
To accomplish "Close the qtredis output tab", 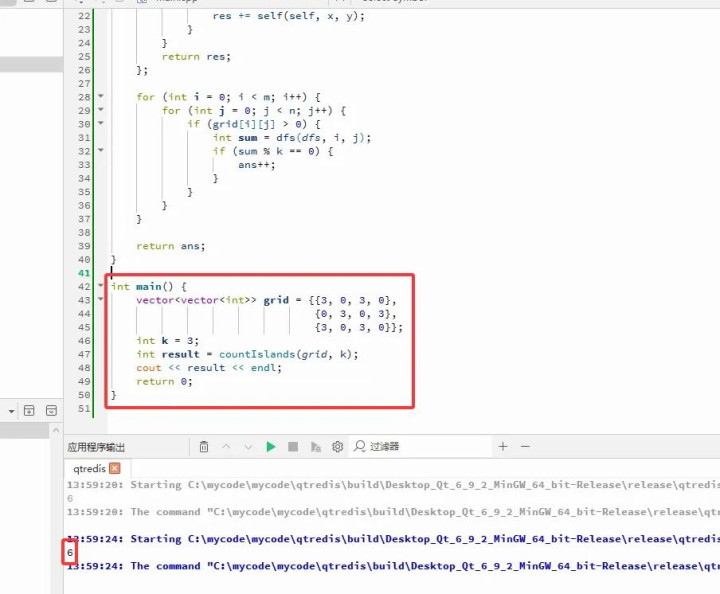I will coord(114,468).
